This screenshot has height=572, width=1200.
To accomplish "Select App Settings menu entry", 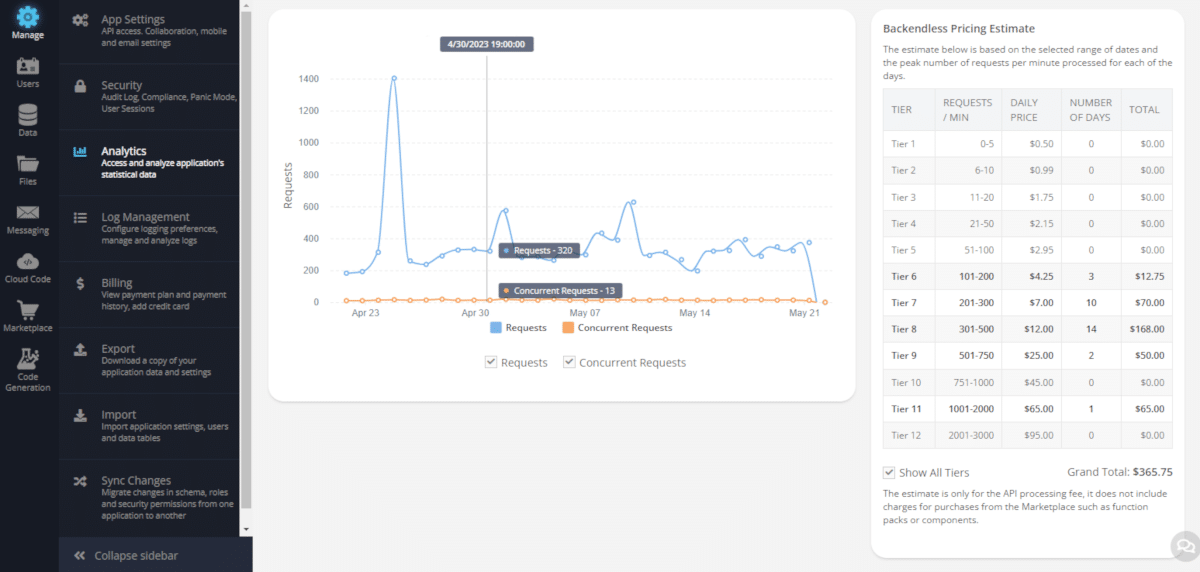I will 149,31.
